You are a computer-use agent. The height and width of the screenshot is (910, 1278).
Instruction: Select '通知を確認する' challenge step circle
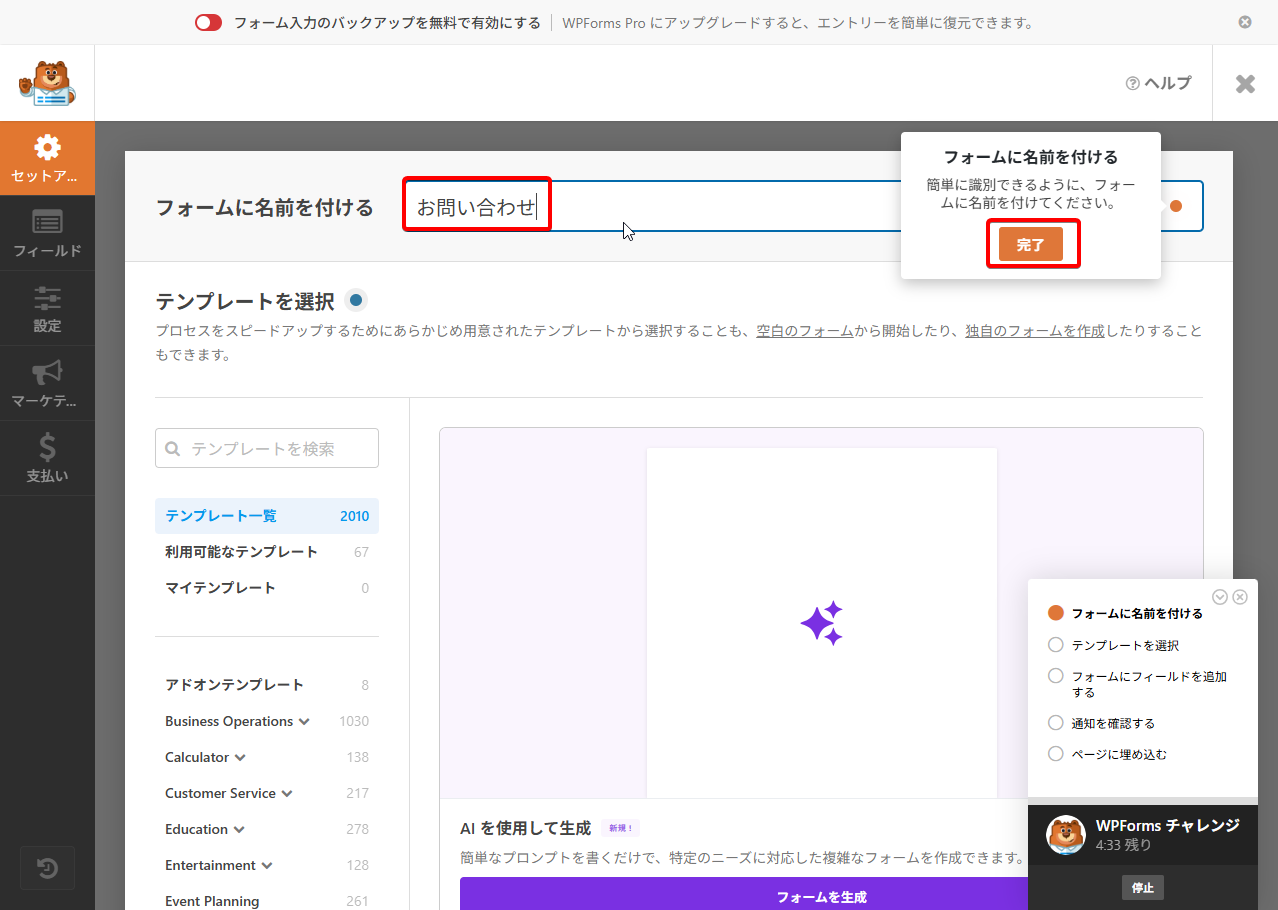pos(1055,723)
